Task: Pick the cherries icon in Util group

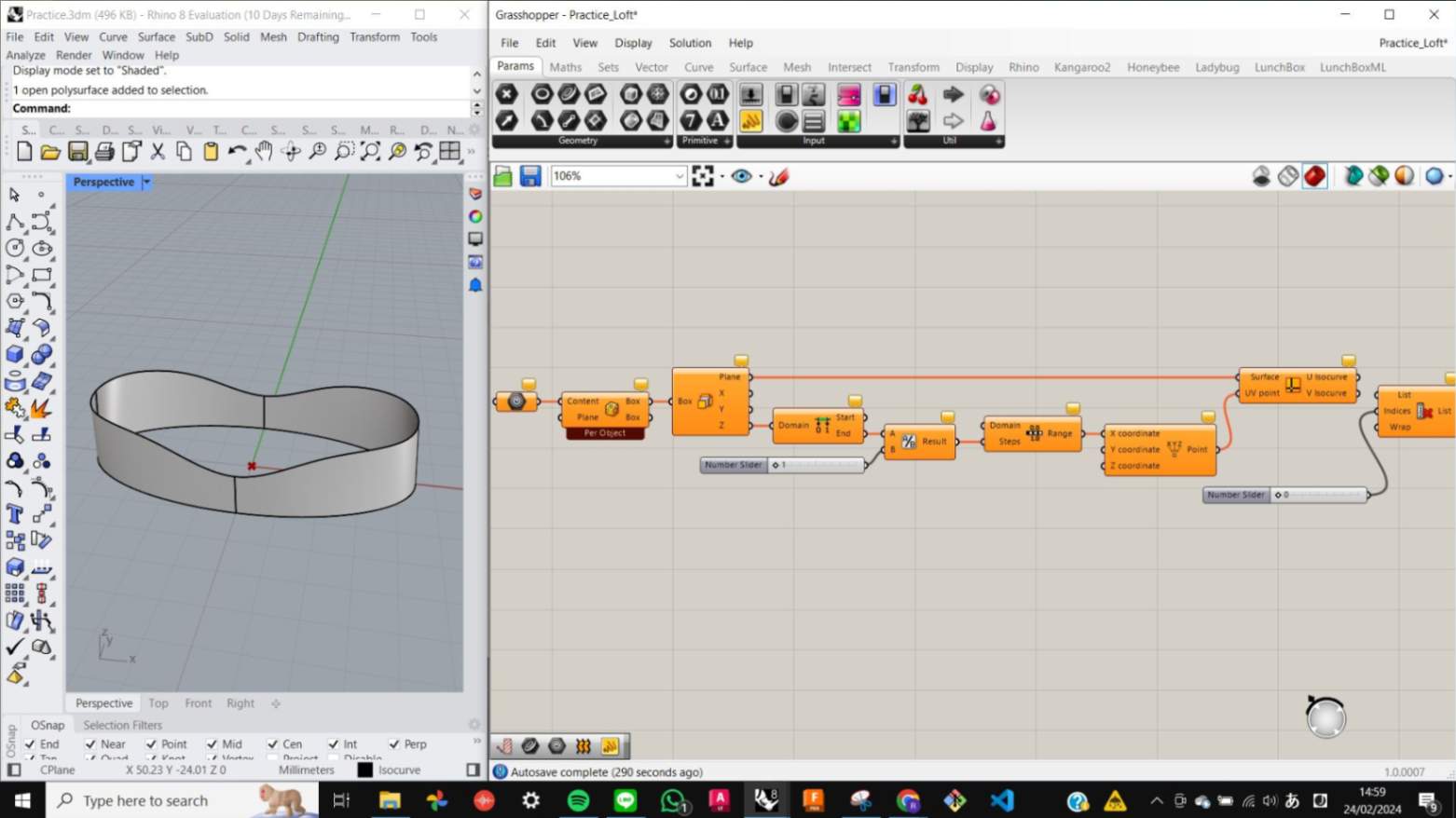Action: [918, 94]
